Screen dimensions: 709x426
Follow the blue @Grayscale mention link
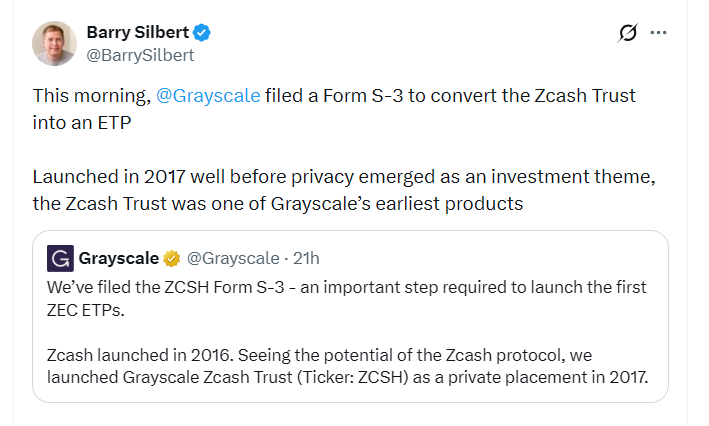(208, 96)
